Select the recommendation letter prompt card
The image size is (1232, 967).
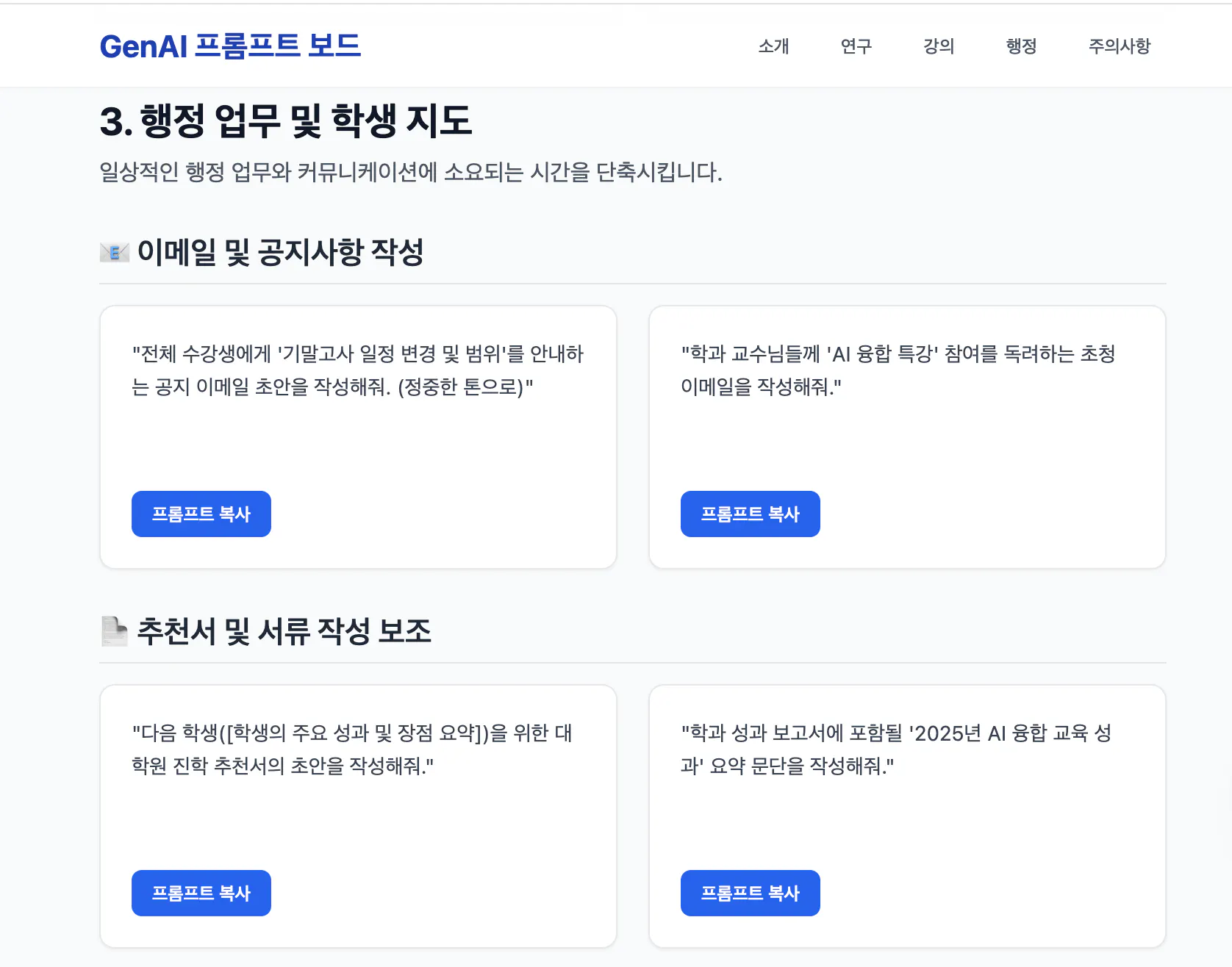(358, 814)
